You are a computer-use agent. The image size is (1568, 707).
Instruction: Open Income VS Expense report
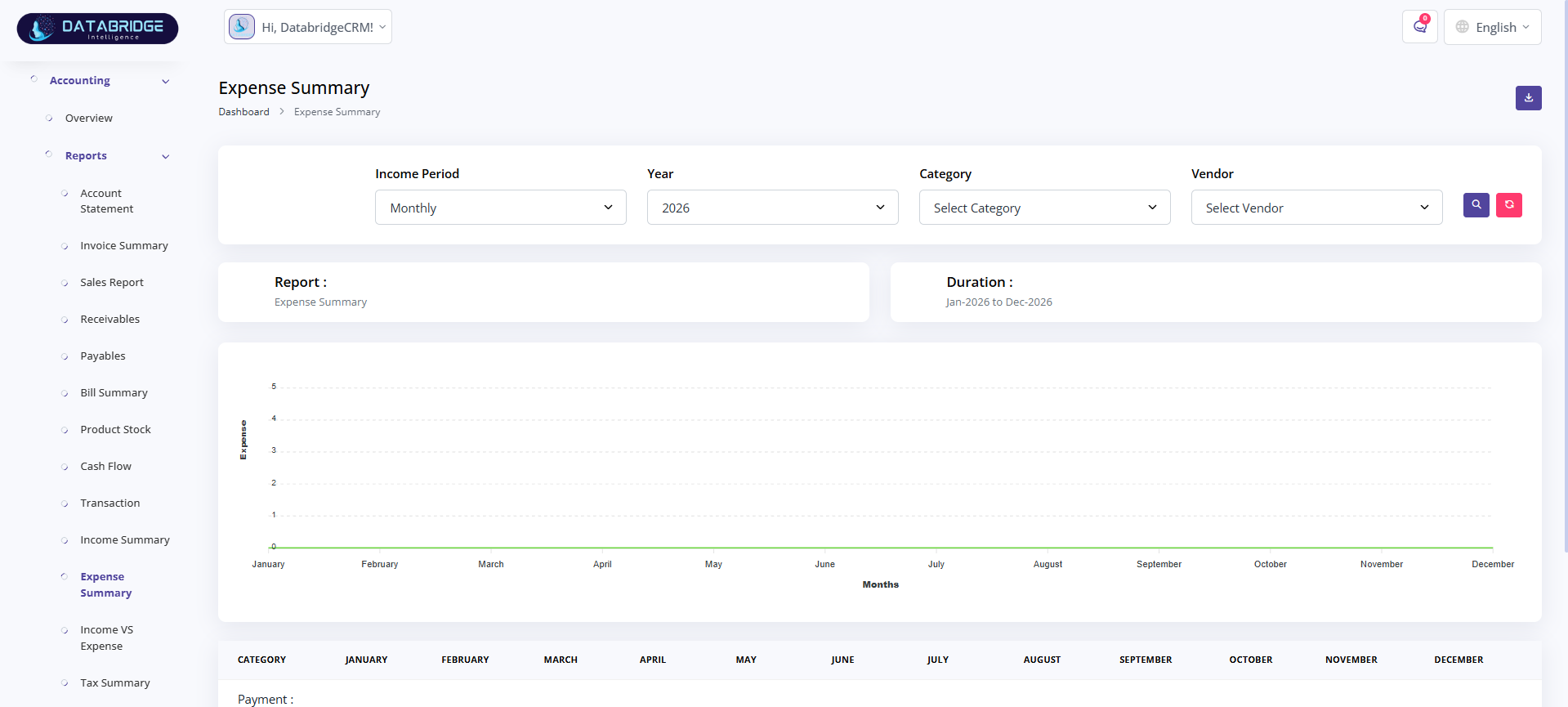(x=106, y=638)
